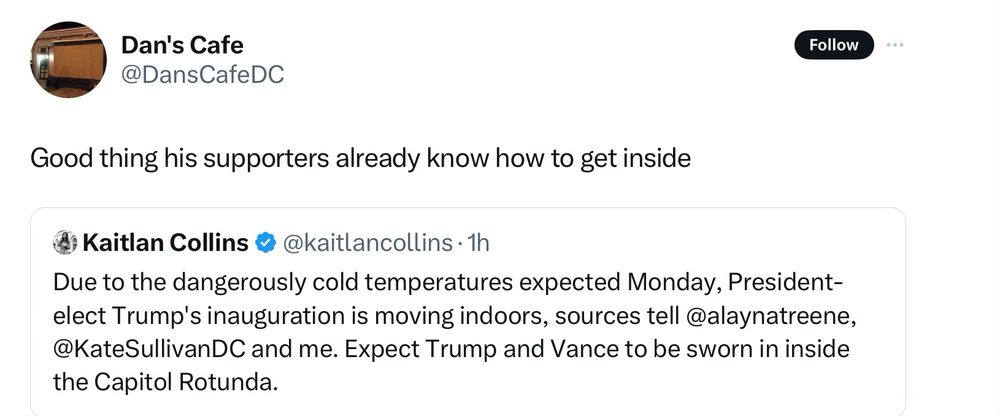Click Kaitlan Collins' small profile avatar
This screenshot has height=416, width=1000.
65,242
